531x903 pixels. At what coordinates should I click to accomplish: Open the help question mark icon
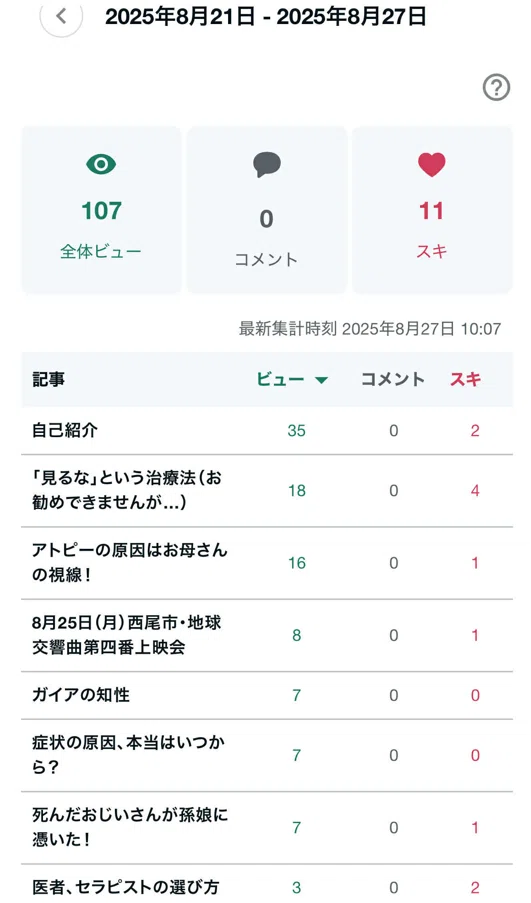pyautogui.click(x=496, y=88)
